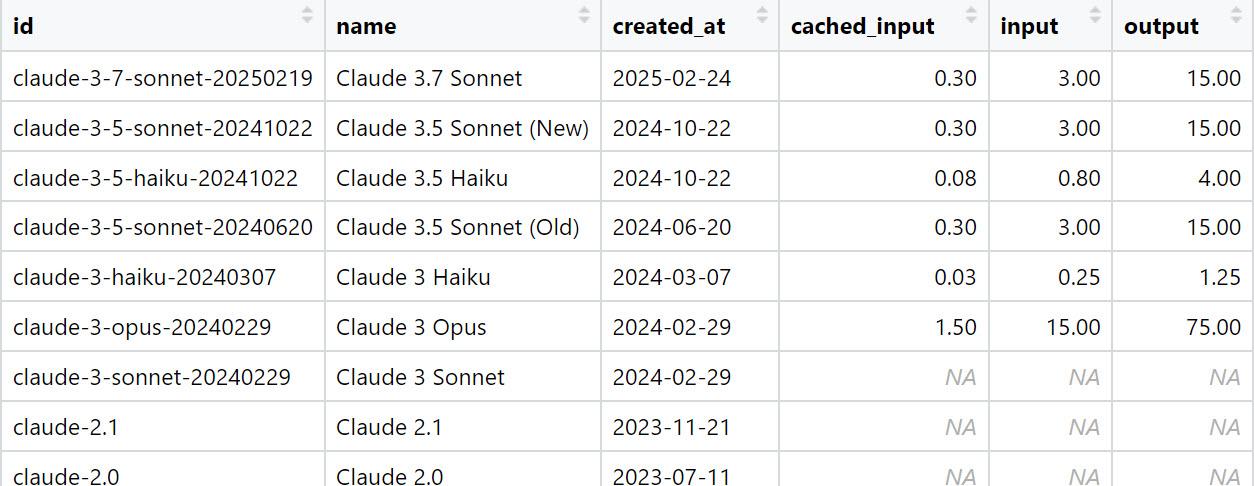The height and width of the screenshot is (486, 1254).
Task: Click the name column header label
Action: click(x=366, y=27)
